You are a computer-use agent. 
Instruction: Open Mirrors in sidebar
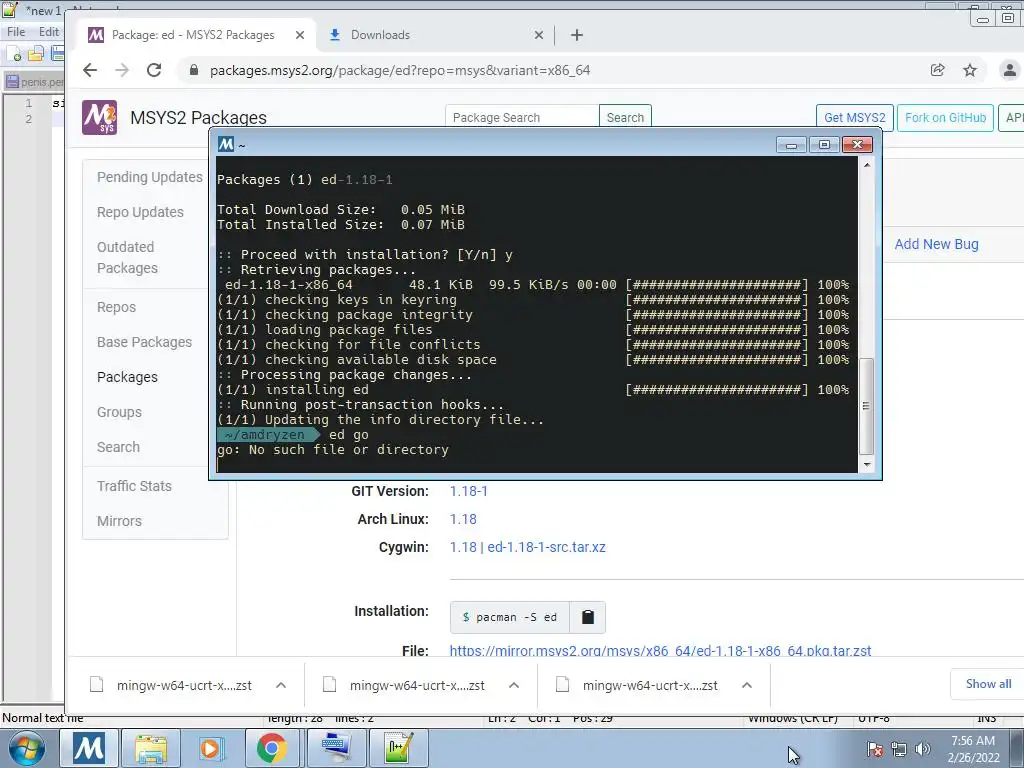pyautogui.click(x=119, y=521)
